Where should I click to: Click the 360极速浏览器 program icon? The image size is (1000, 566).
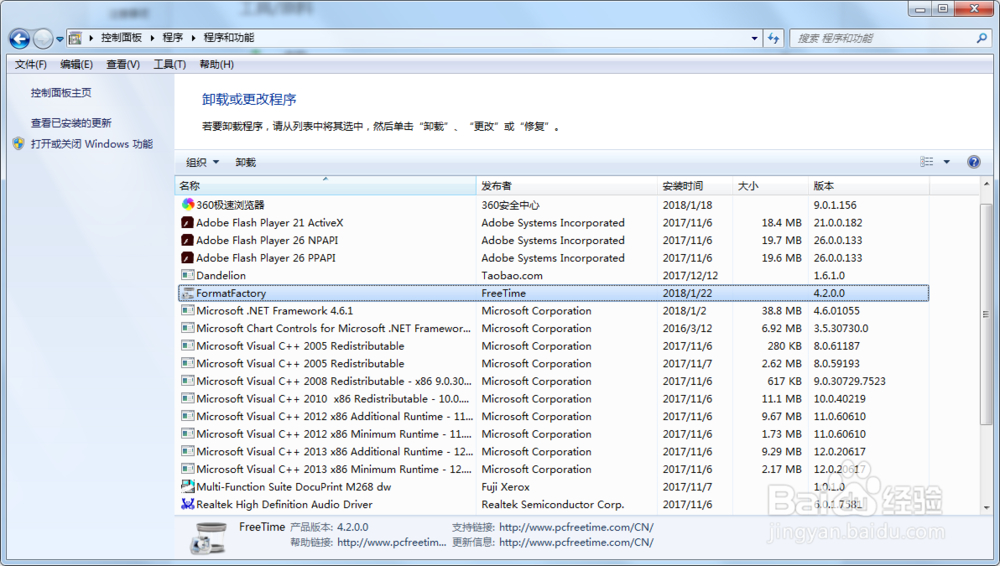(188, 204)
